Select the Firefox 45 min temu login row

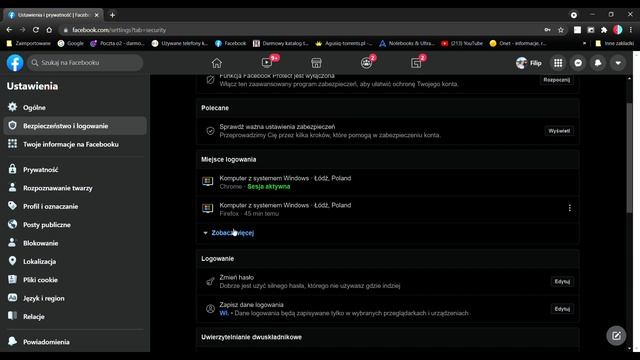(387, 209)
